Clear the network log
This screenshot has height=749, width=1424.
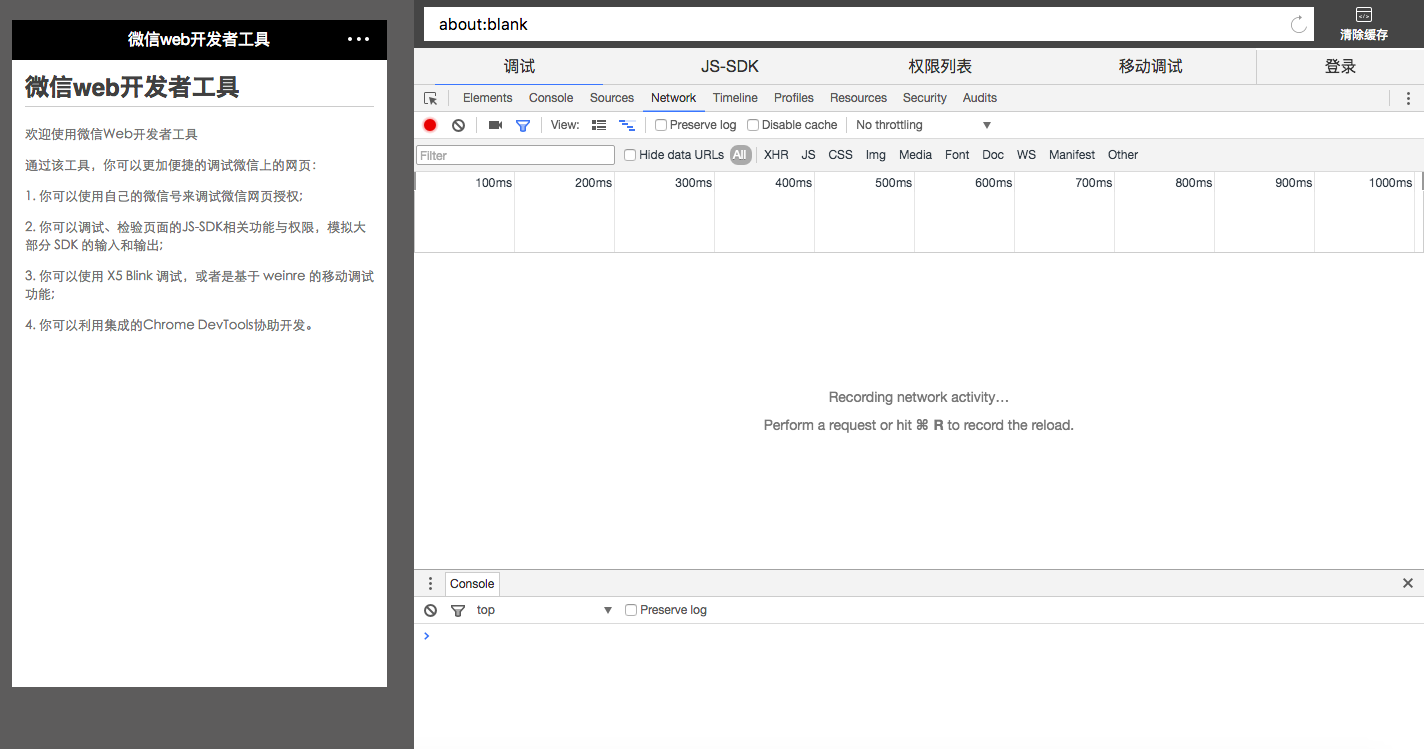coord(458,125)
